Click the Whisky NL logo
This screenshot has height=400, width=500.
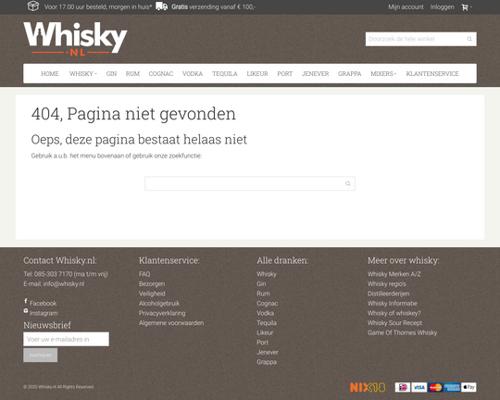click(75, 38)
